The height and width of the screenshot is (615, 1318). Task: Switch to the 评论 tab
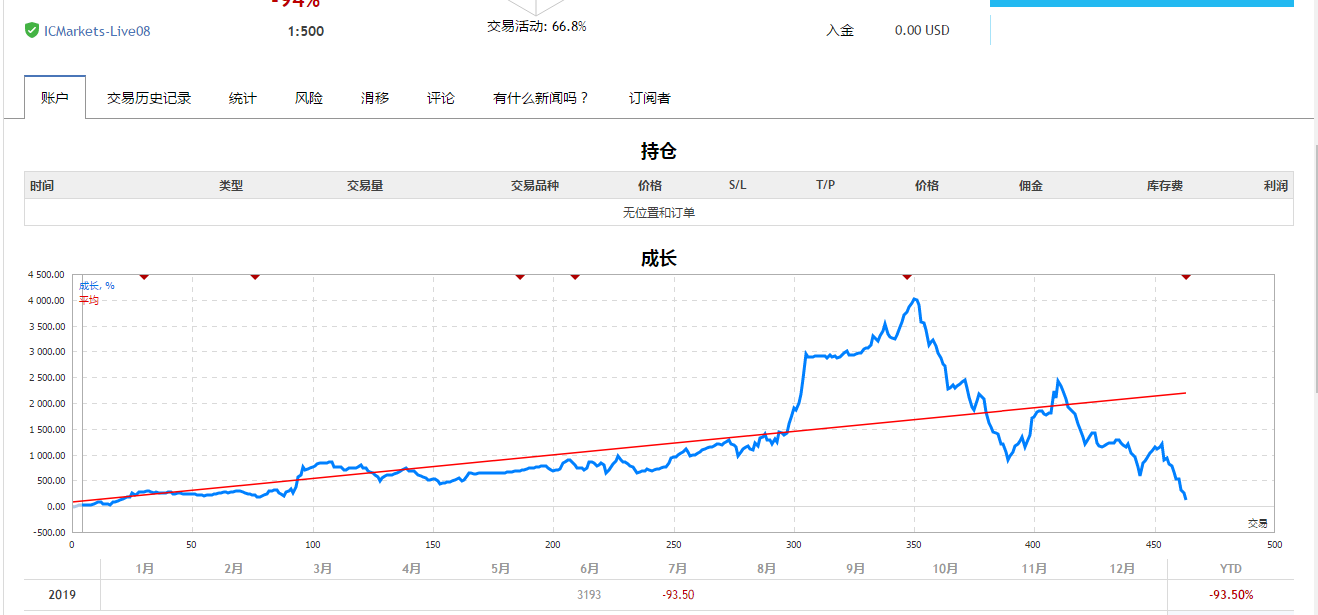click(441, 98)
